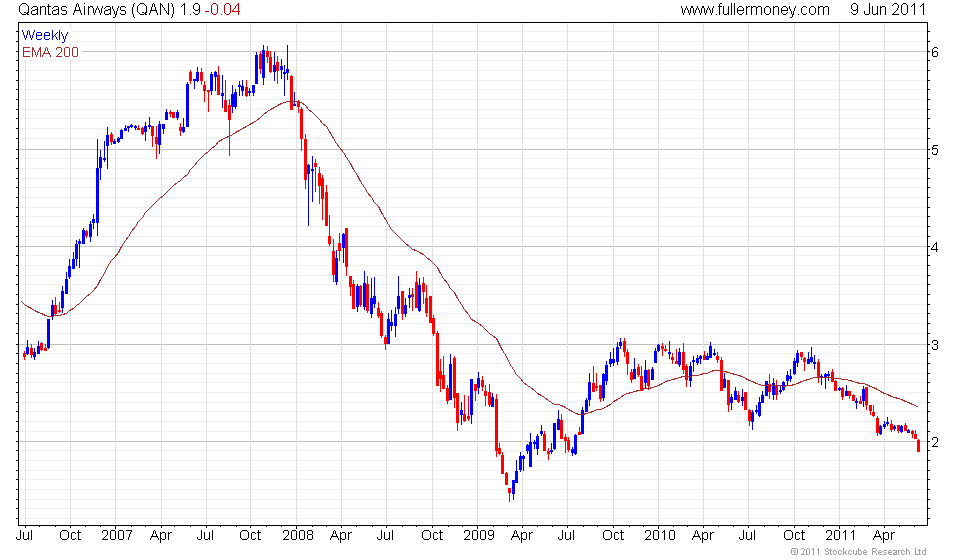Viewport: 980px width, 560px height.
Task: Click the '5' price axis label
Action: point(935,150)
